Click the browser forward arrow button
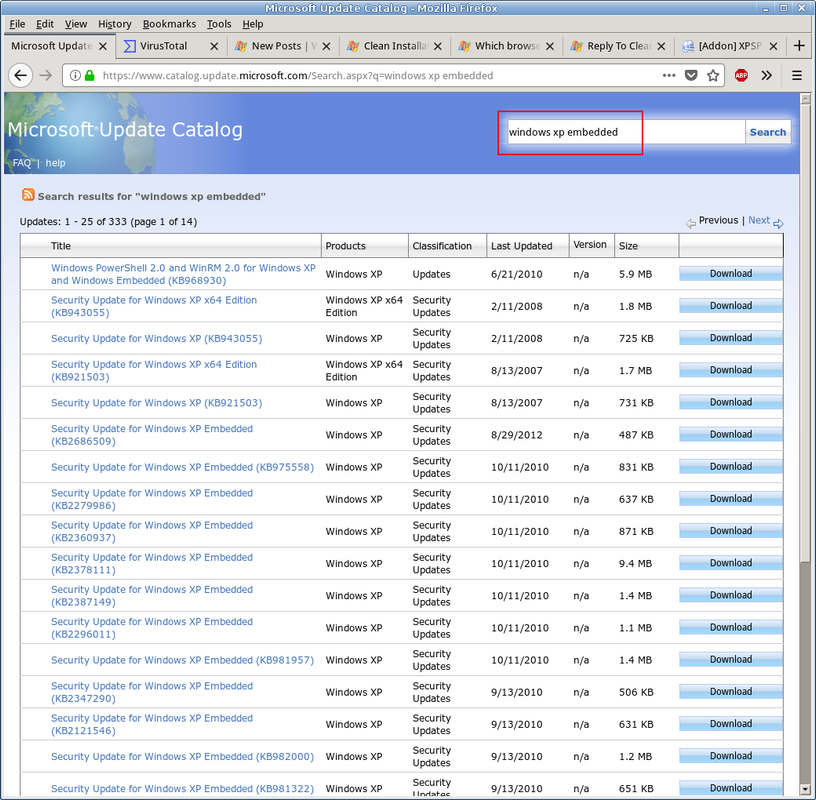The image size is (816, 800). click(x=46, y=75)
